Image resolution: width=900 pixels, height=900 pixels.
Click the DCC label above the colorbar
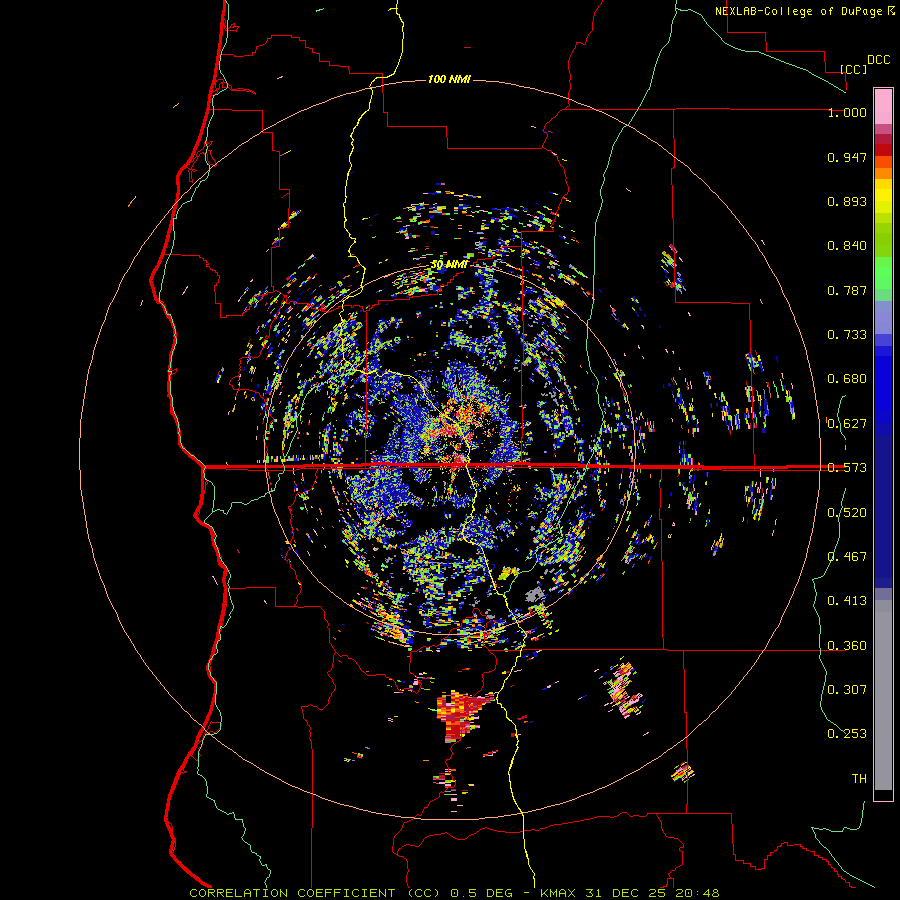click(x=879, y=60)
